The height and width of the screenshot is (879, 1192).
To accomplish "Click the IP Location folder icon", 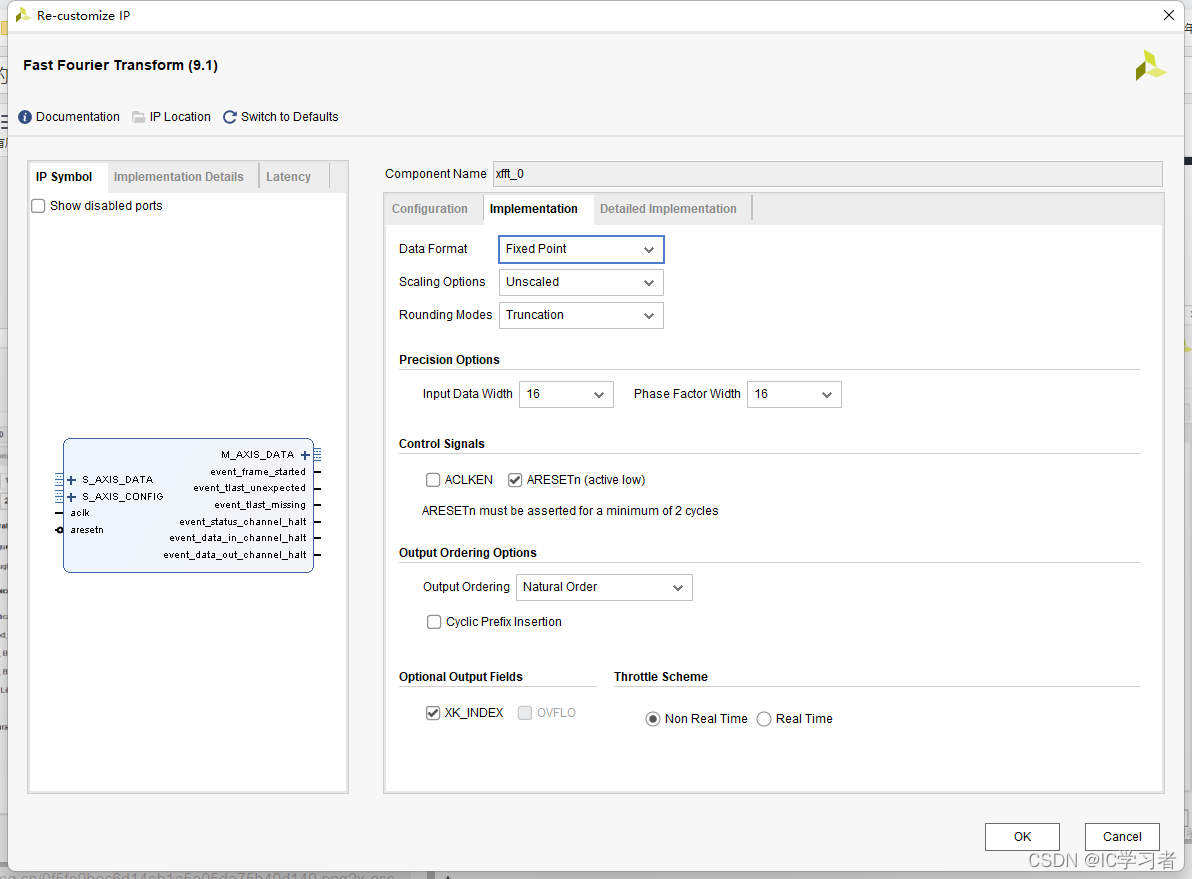I will [138, 117].
